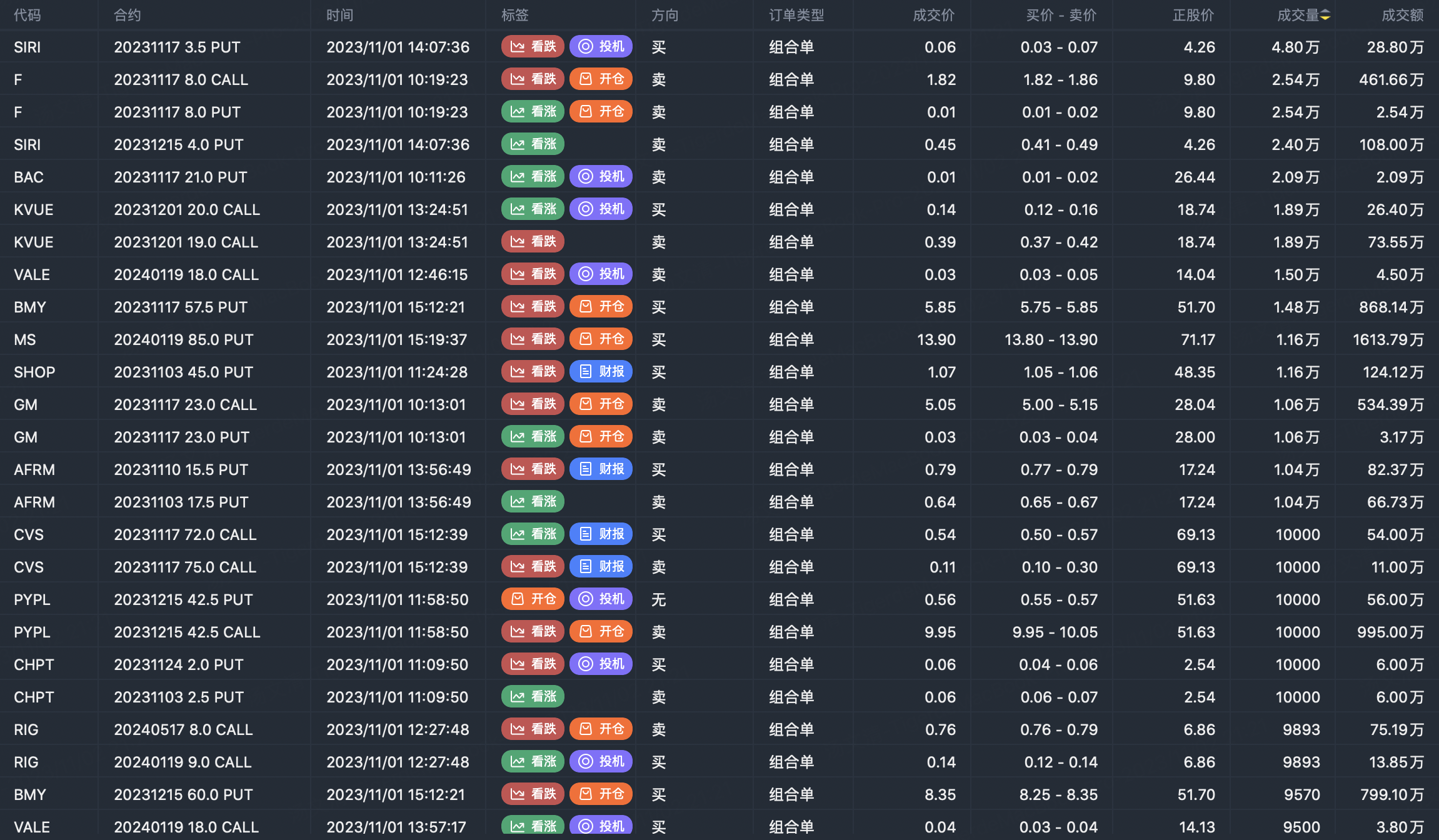The width and height of the screenshot is (1439, 840).
Task: Click the 投机 tag on RIG 9.0 CALL row
Action: pyautogui.click(x=601, y=761)
